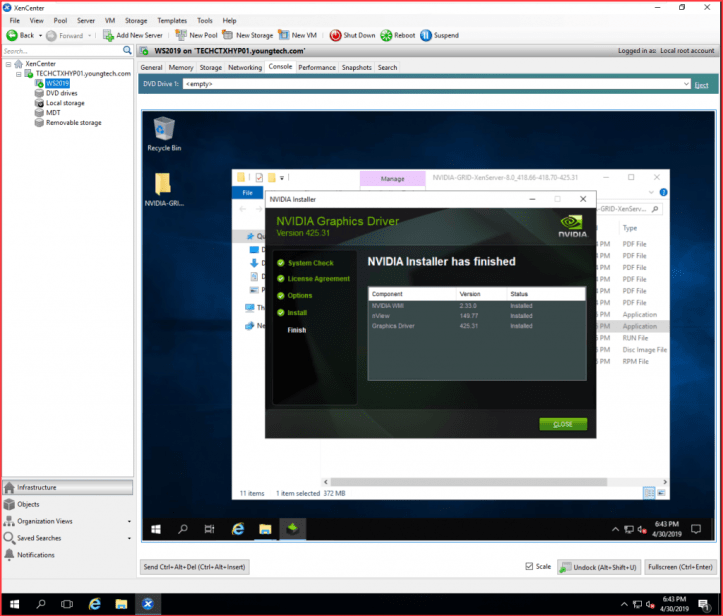Image resolution: width=723 pixels, height=616 pixels.
Task: Select Removable storage node
Action: [x=73, y=123]
